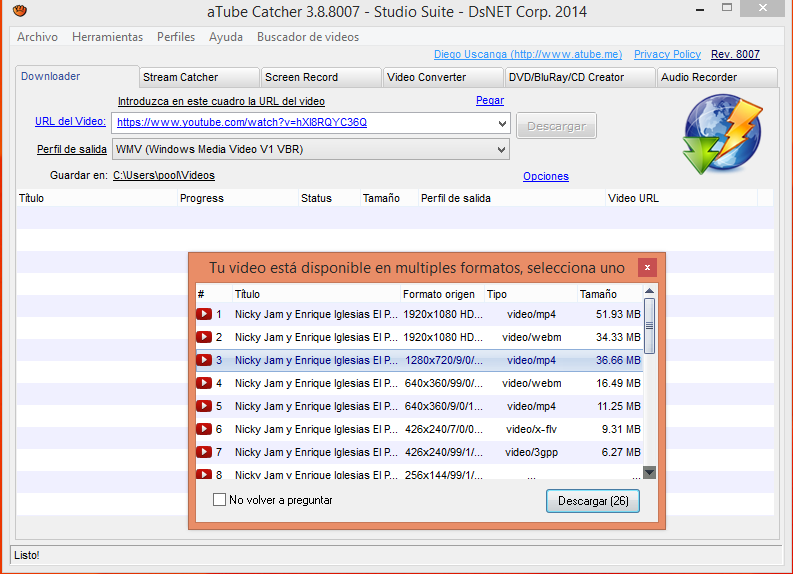The width and height of the screenshot is (793, 574).
Task: Click YouTube icon for format row 7
Action: (204, 452)
